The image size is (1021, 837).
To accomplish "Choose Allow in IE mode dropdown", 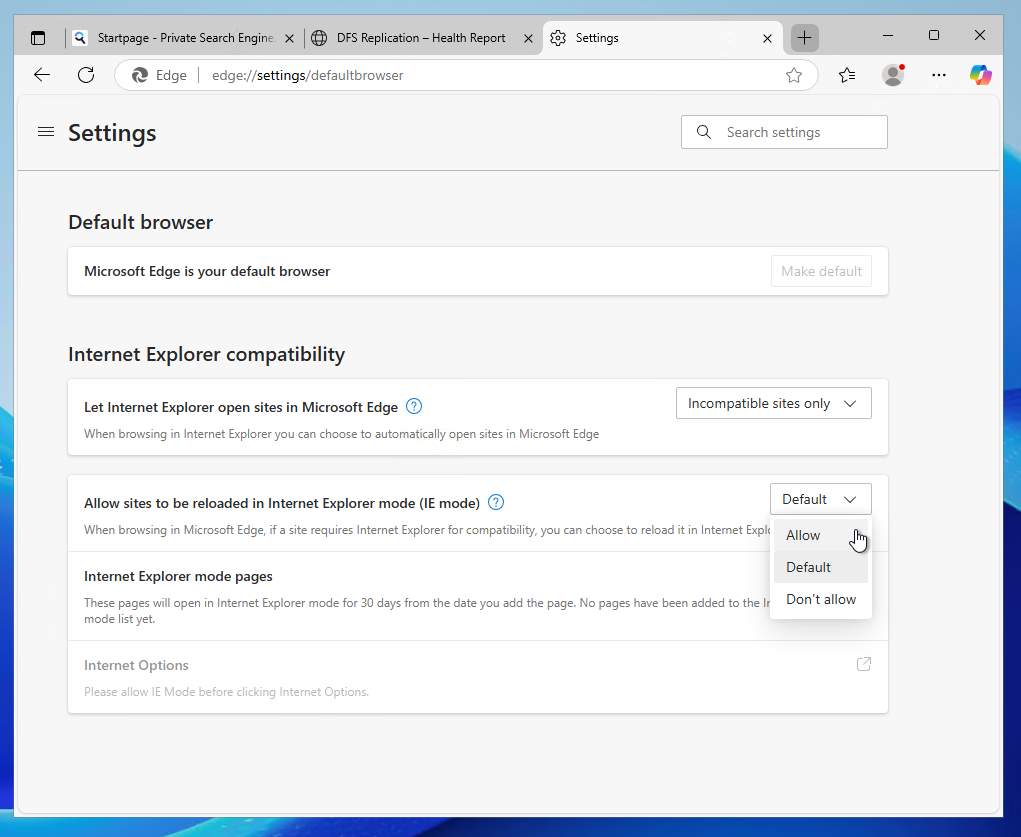I will pyautogui.click(x=820, y=535).
